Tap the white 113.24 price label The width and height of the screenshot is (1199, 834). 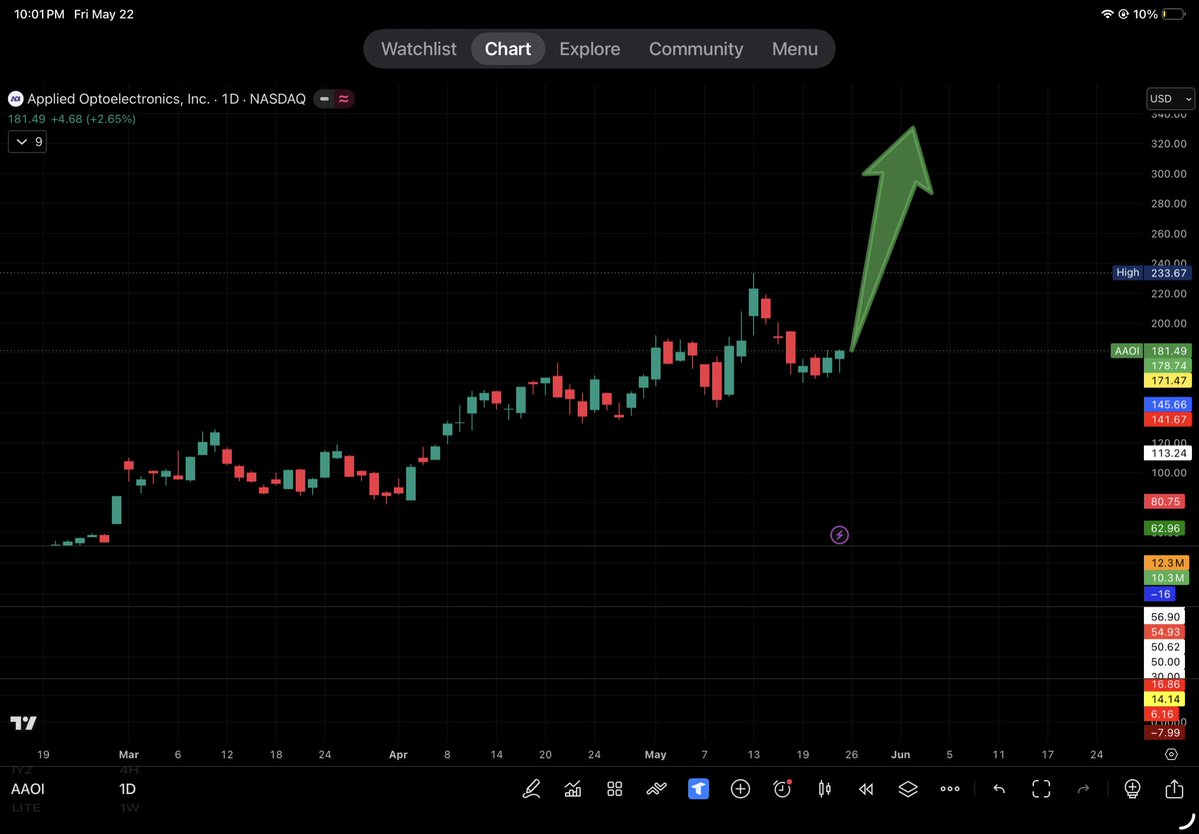click(x=1168, y=453)
